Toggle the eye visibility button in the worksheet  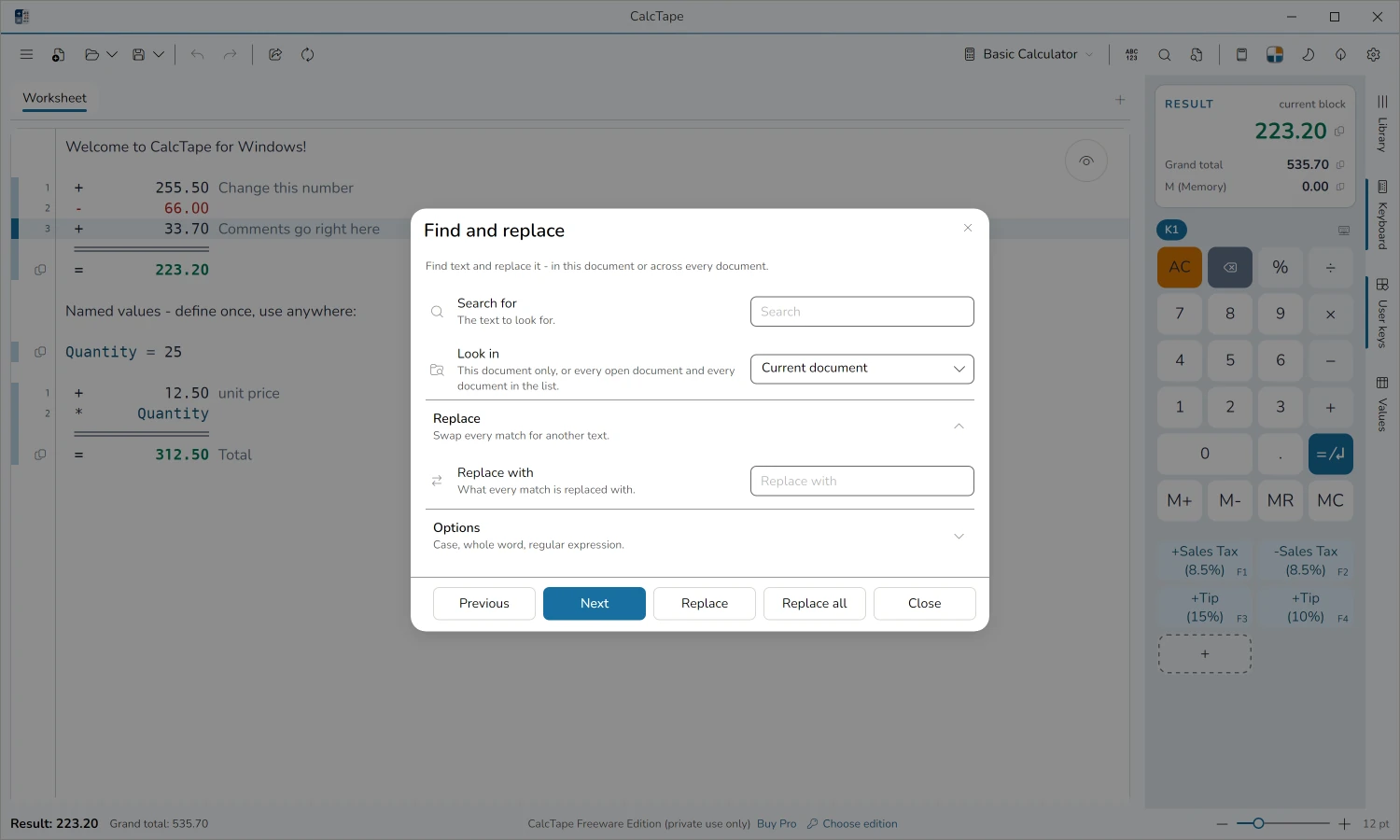pos(1086,161)
